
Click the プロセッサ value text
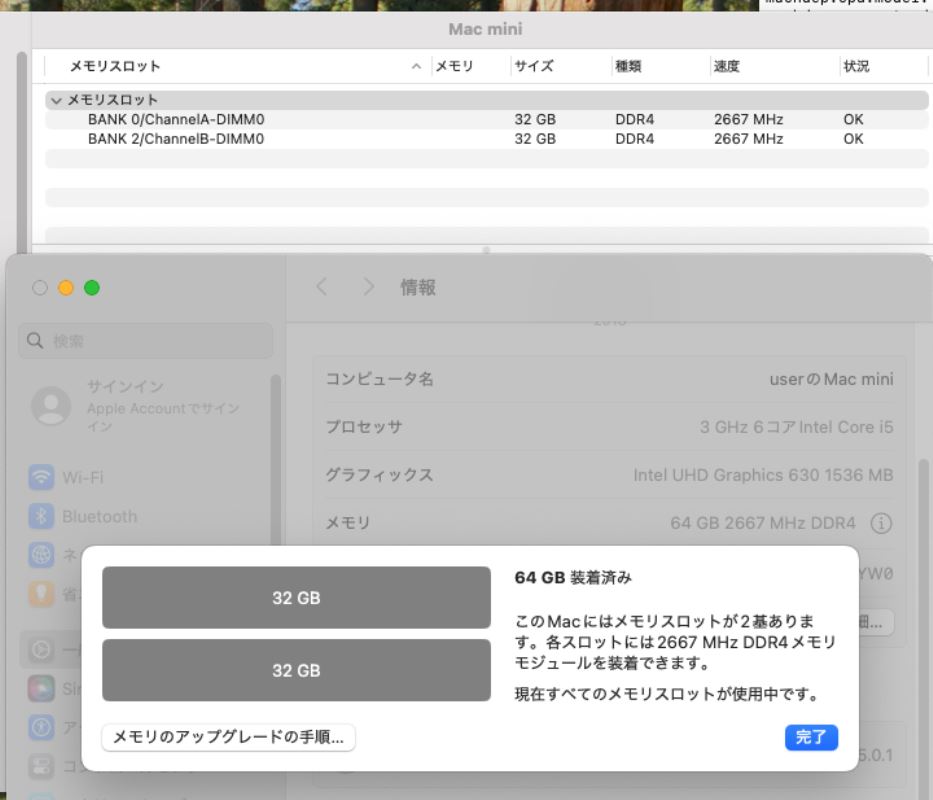tap(796, 427)
